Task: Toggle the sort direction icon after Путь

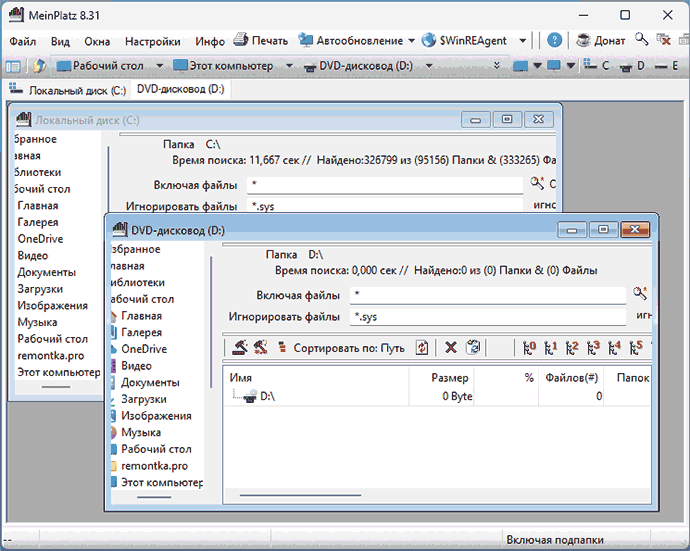Action: pos(422,348)
